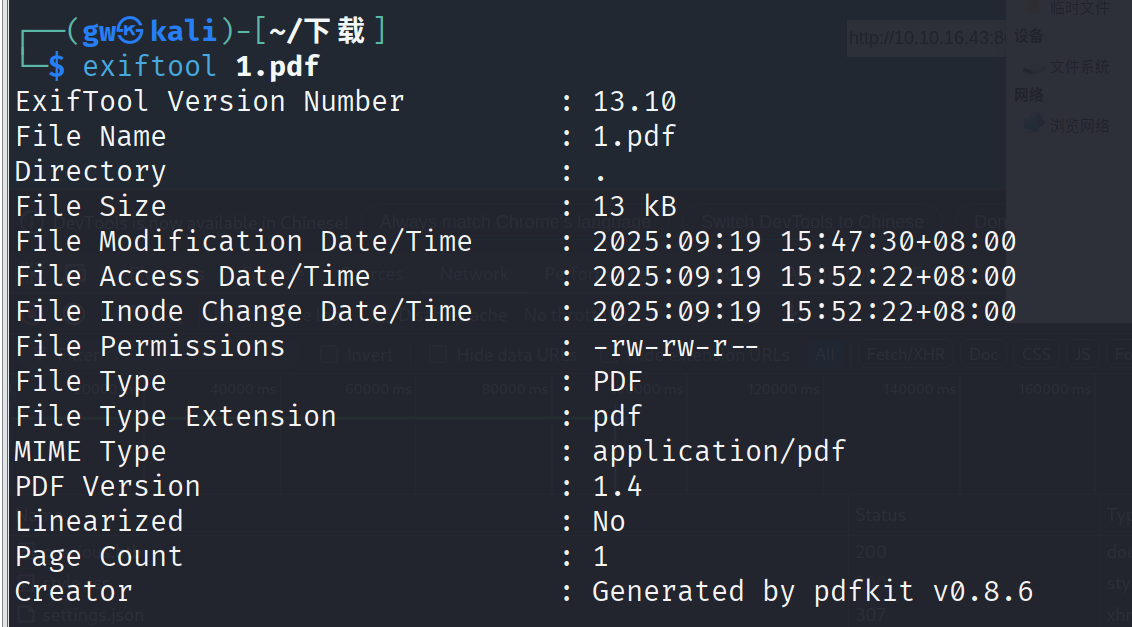Select the settings.json file icon
The height and width of the screenshot is (627, 1132).
pyautogui.click(x=26, y=615)
